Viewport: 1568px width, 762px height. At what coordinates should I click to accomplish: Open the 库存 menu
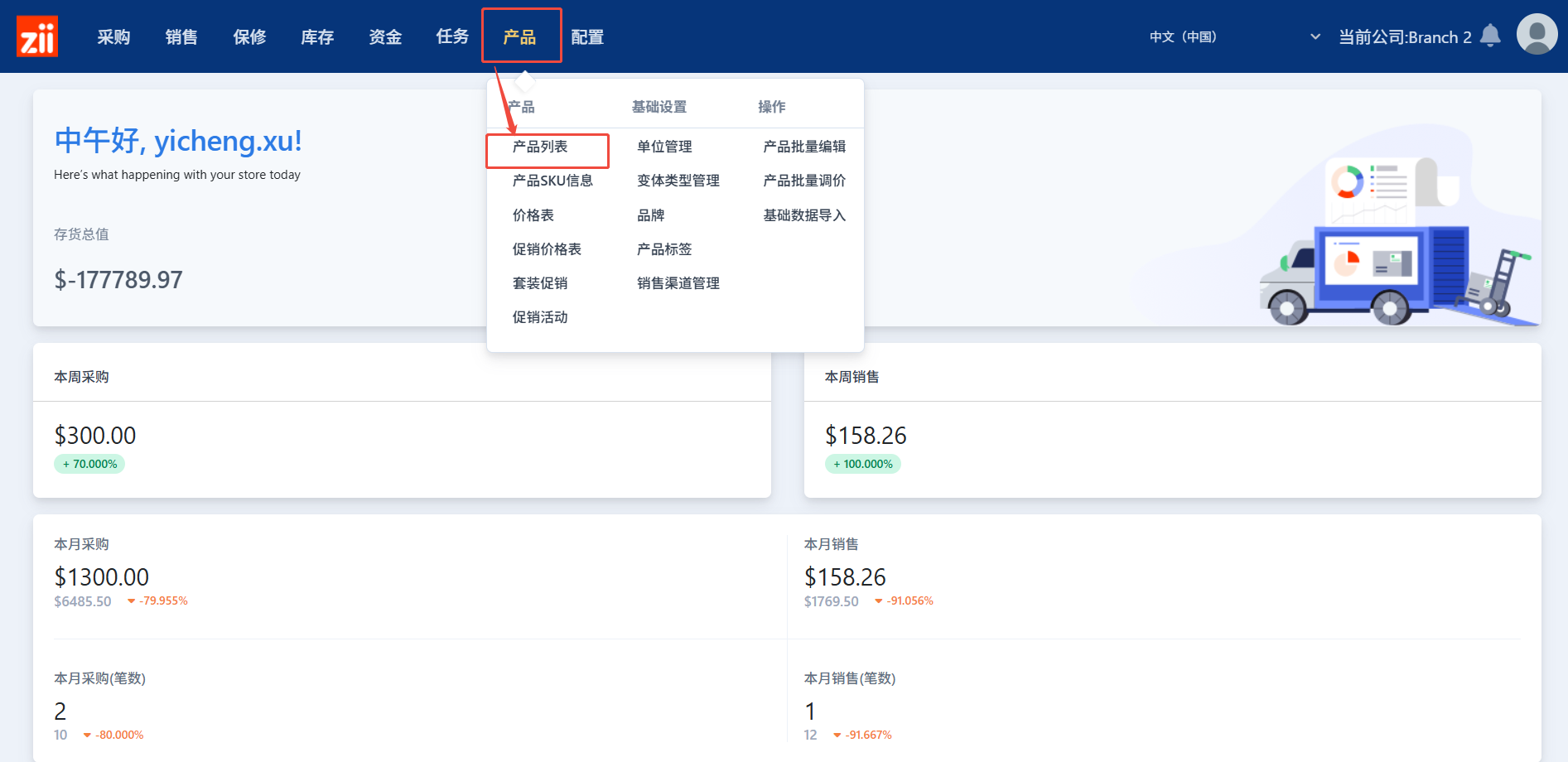tap(317, 36)
